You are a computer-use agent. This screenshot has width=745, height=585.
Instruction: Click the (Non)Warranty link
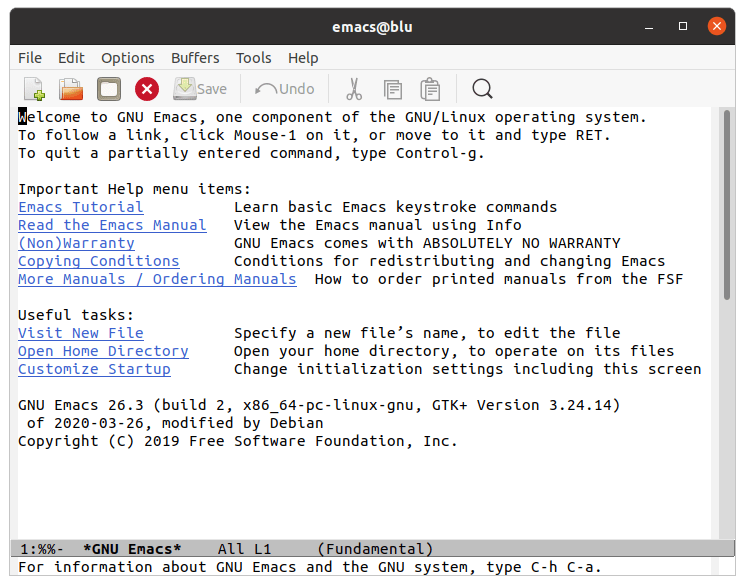(x=76, y=243)
